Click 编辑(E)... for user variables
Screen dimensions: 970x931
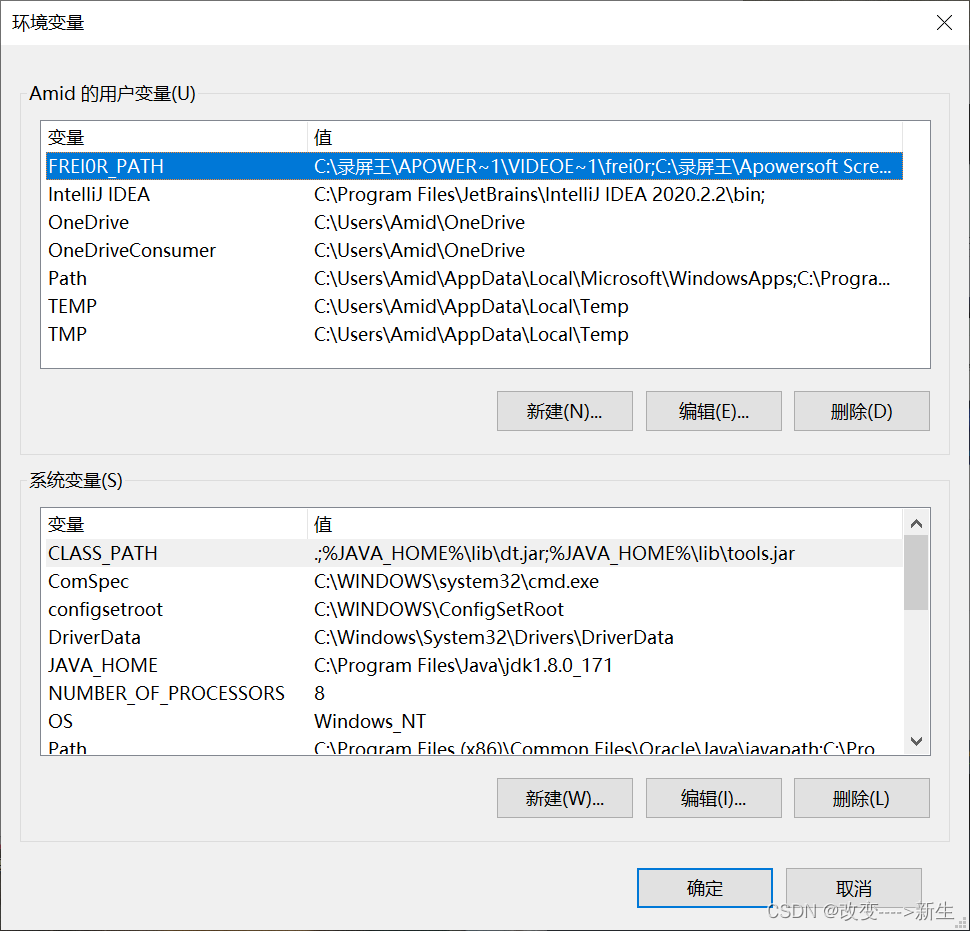click(713, 411)
